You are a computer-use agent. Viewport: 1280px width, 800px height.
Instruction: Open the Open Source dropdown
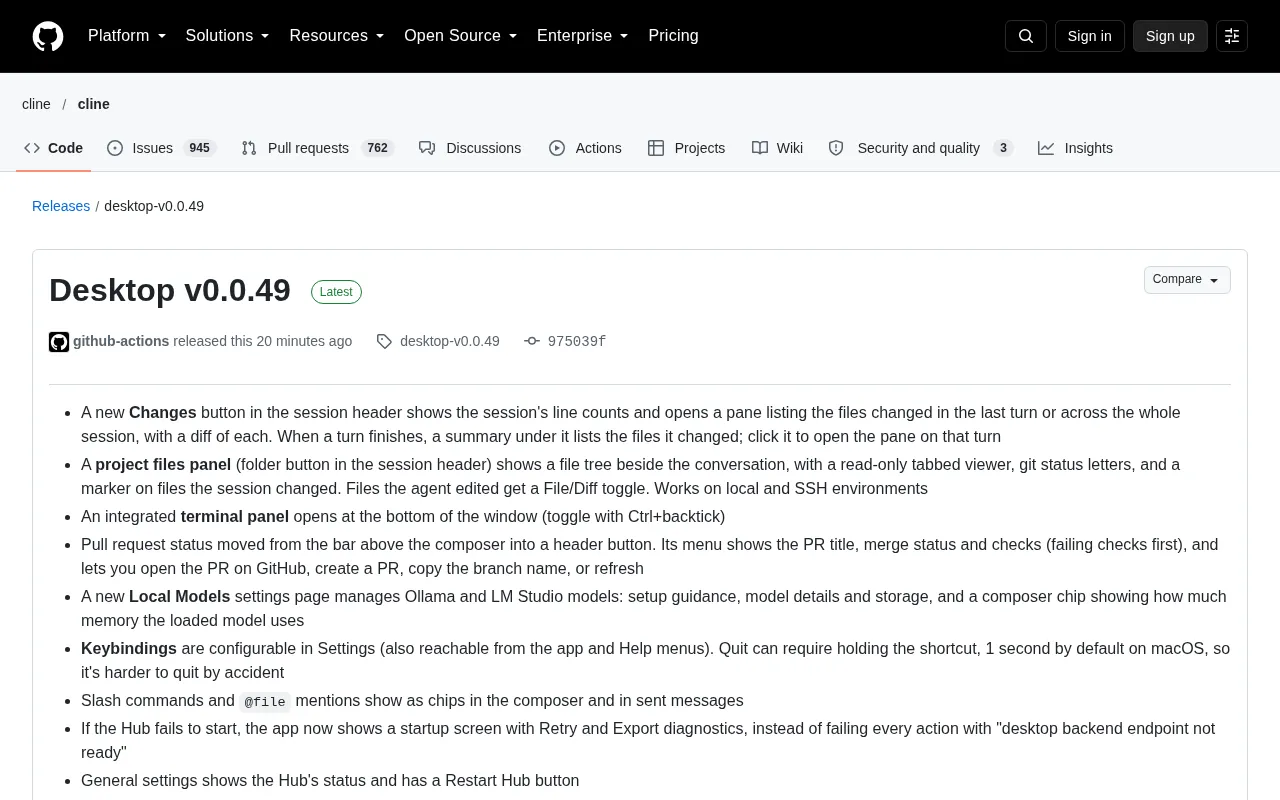tap(461, 36)
